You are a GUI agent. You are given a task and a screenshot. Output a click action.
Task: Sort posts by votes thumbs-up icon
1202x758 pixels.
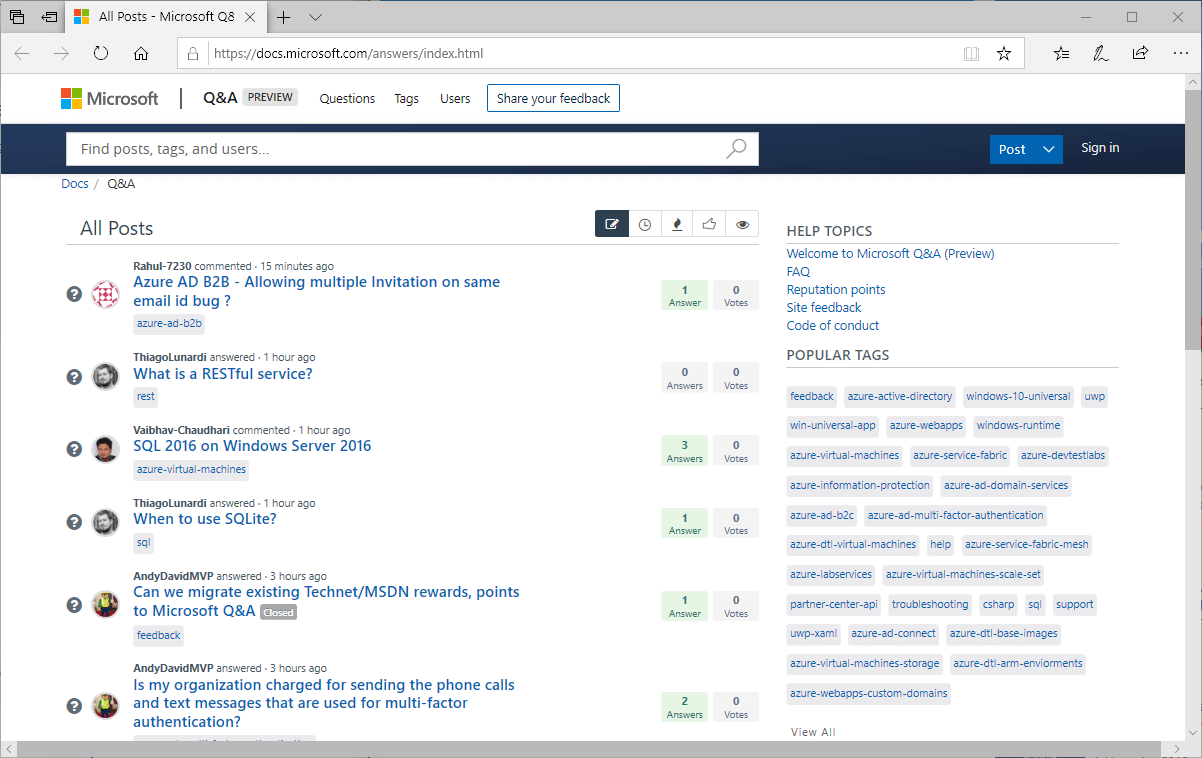pyautogui.click(x=709, y=225)
